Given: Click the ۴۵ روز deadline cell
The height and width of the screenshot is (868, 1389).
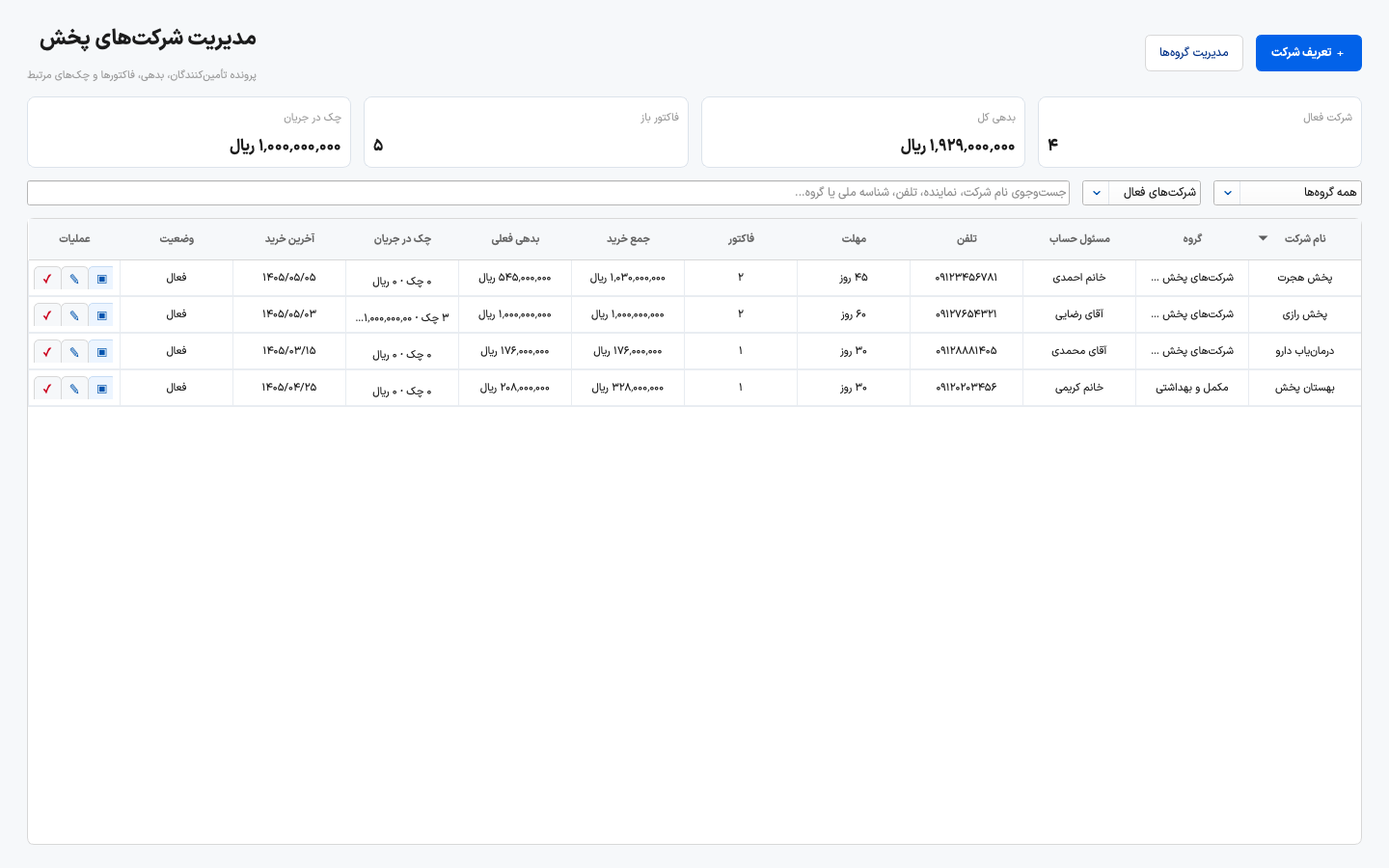Looking at the screenshot, I should click(854, 278).
